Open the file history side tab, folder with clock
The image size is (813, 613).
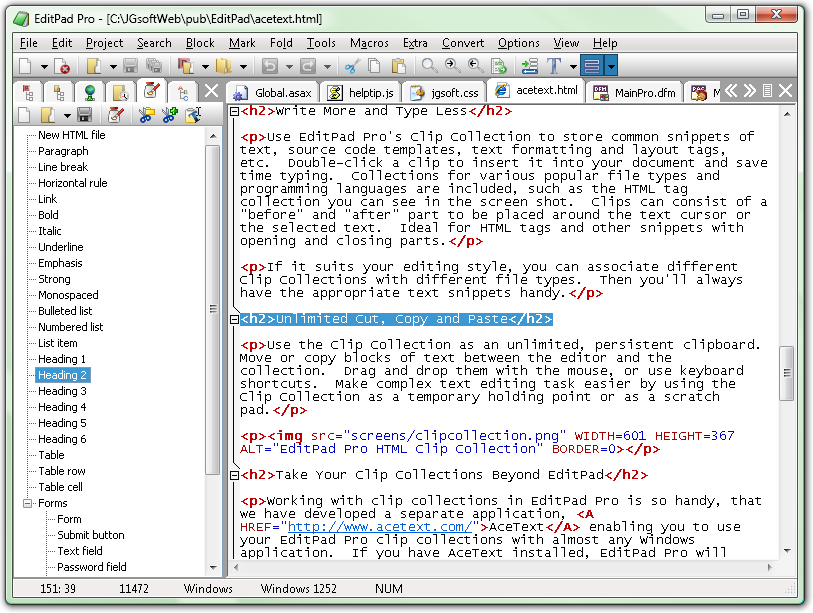tap(121, 93)
